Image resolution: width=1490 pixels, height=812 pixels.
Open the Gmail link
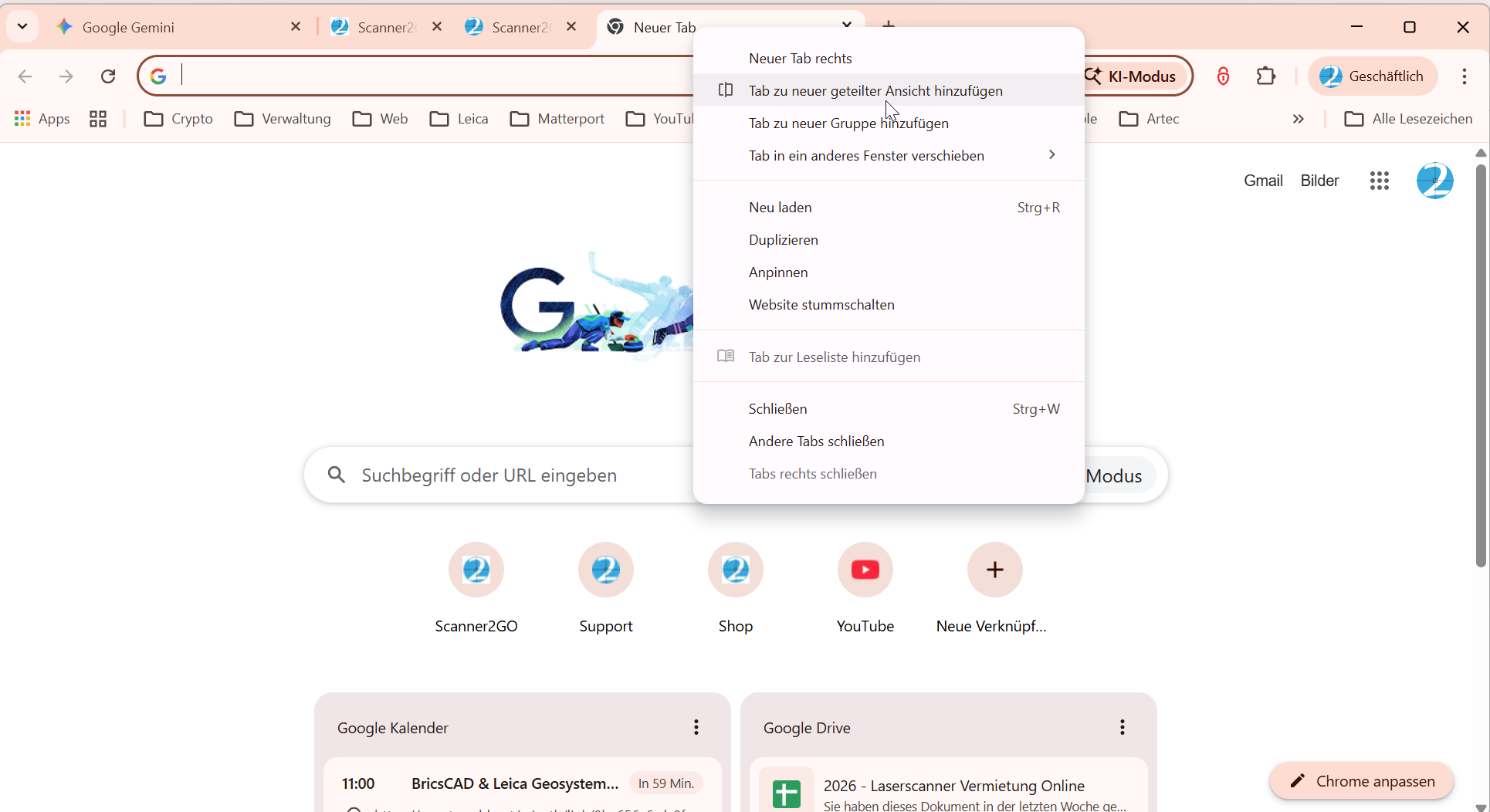click(x=1263, y=181)
